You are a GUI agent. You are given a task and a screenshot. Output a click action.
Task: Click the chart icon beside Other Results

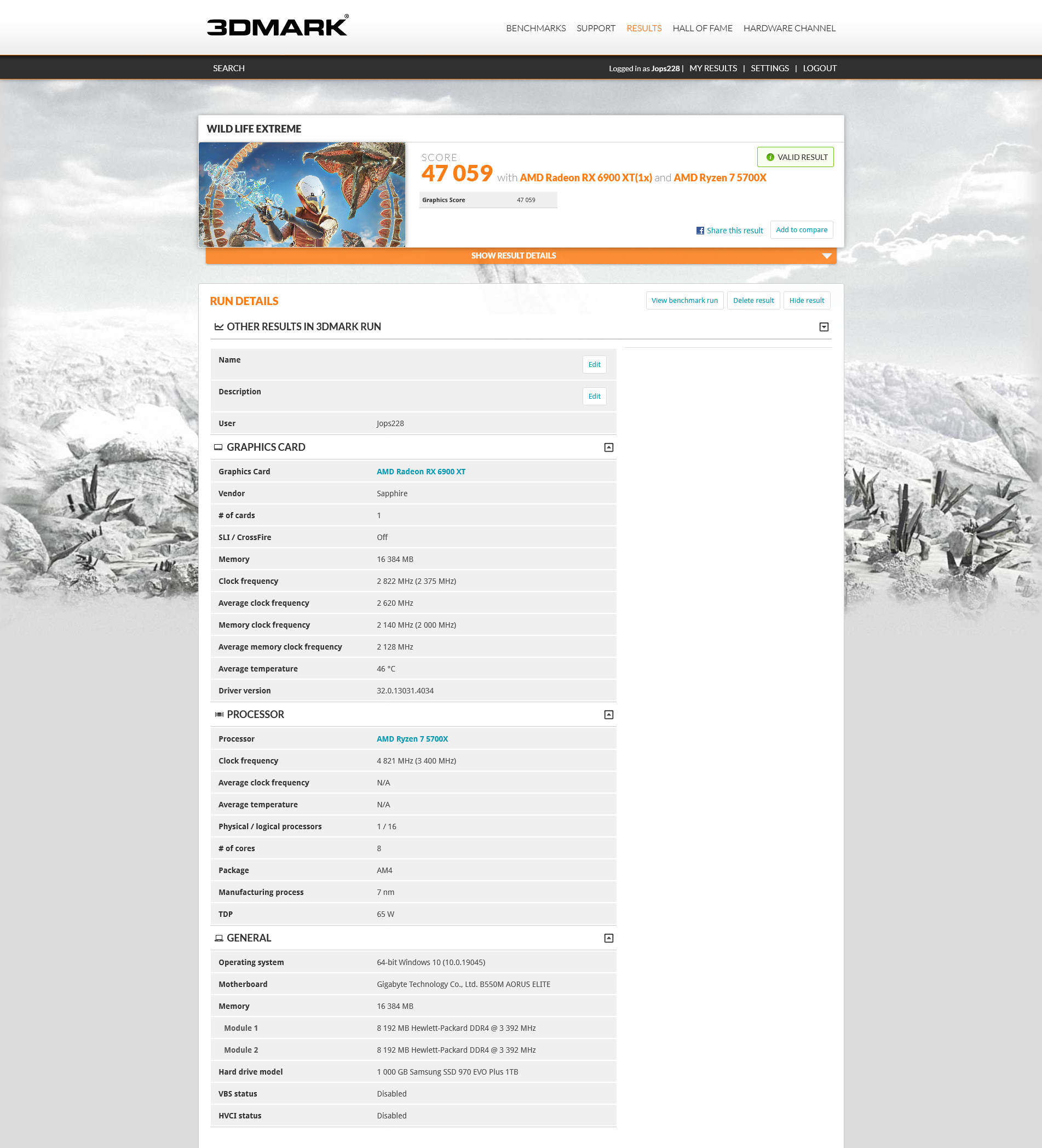[x=218, y=327]
